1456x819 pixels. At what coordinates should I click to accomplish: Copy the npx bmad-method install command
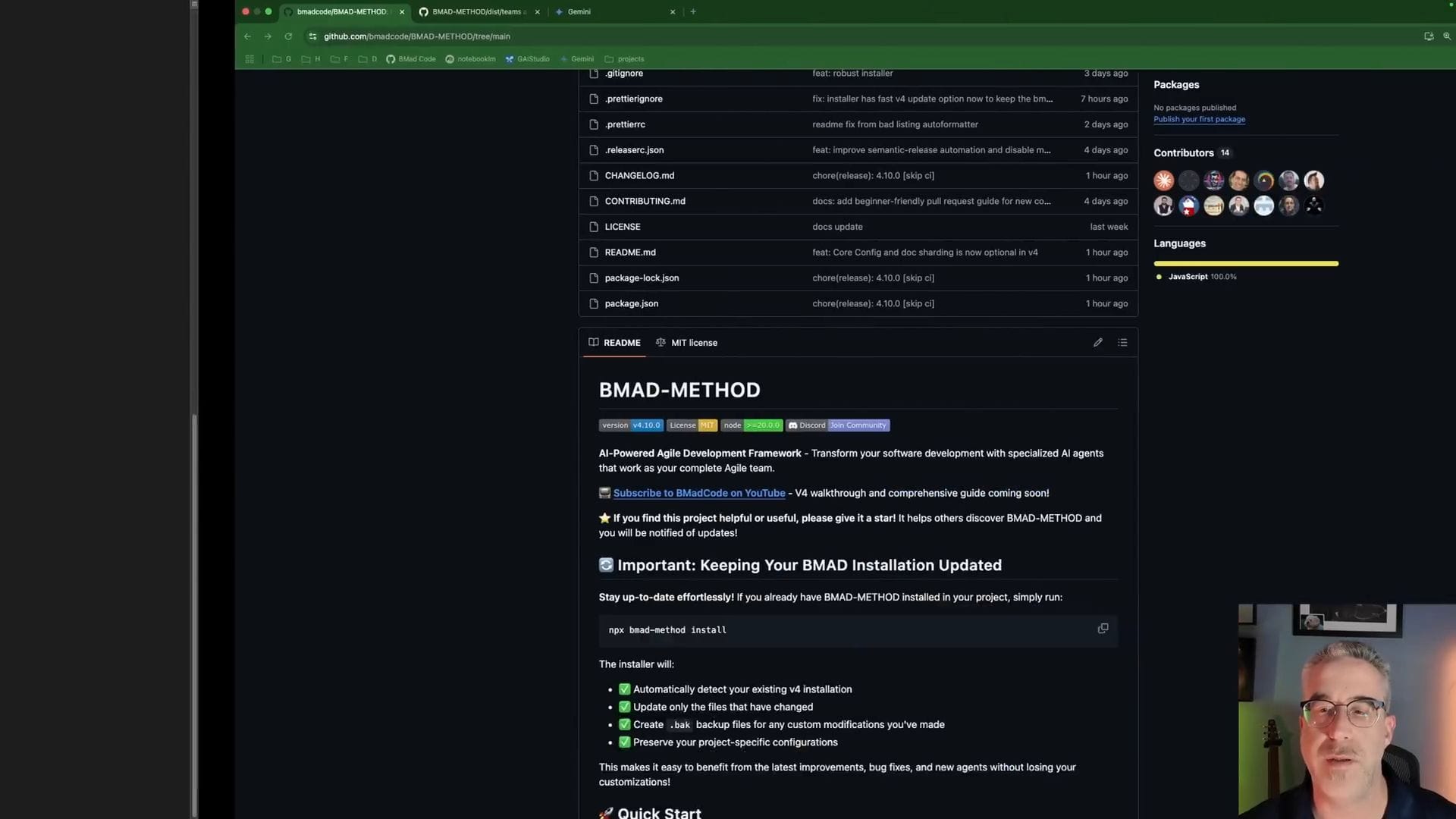pyautogui.click(x=1103, y=629)
